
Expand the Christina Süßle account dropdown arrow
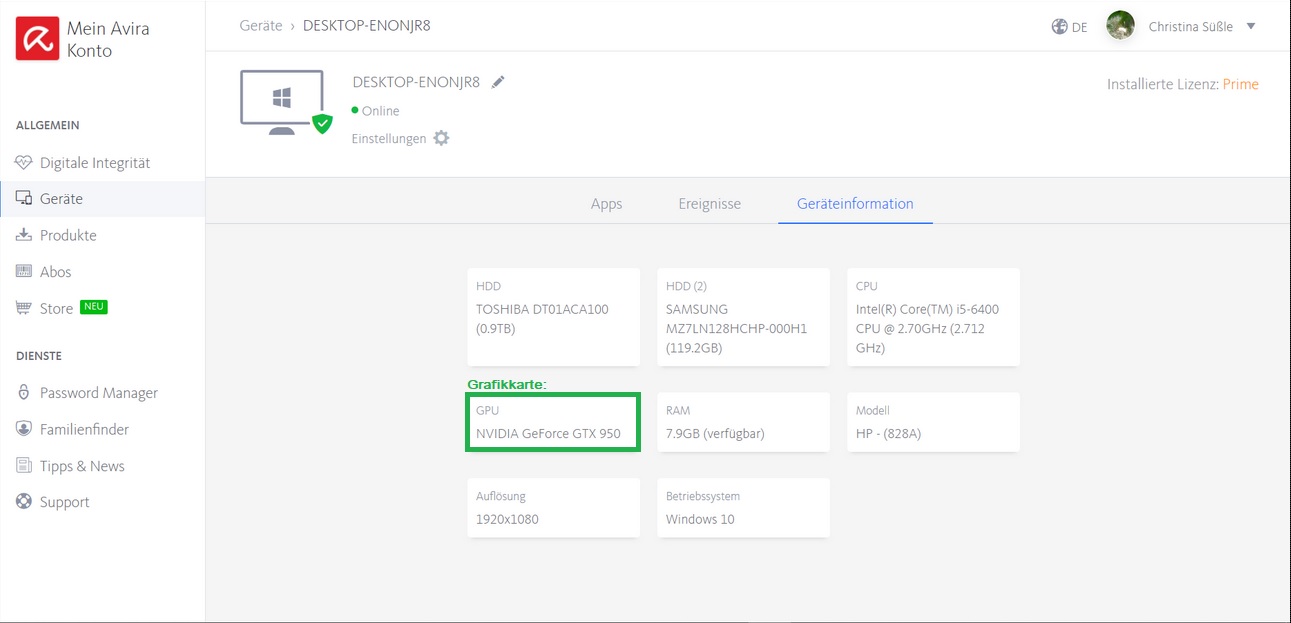pos(1251,27)
